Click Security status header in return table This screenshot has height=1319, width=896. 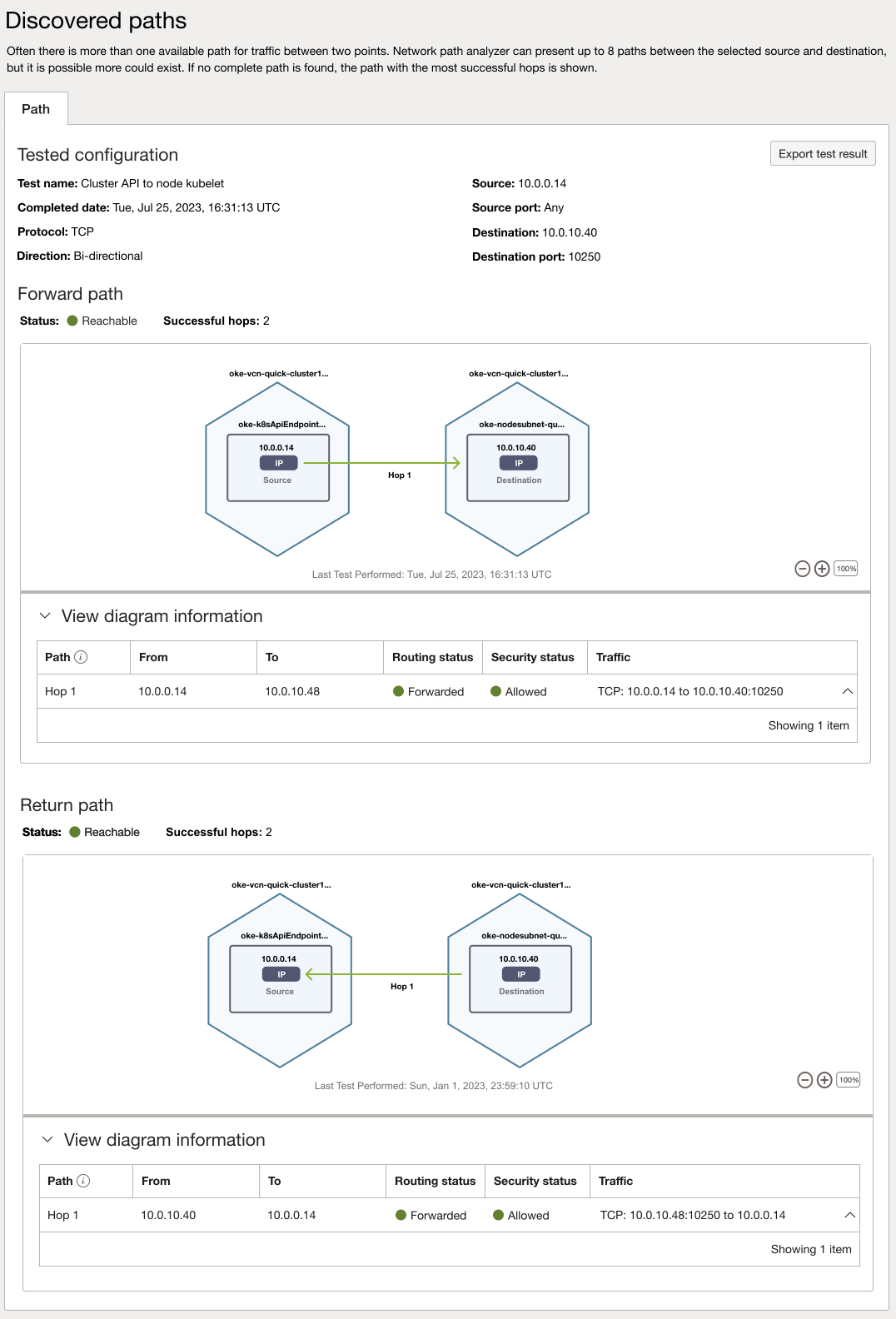pos(535,1181)
